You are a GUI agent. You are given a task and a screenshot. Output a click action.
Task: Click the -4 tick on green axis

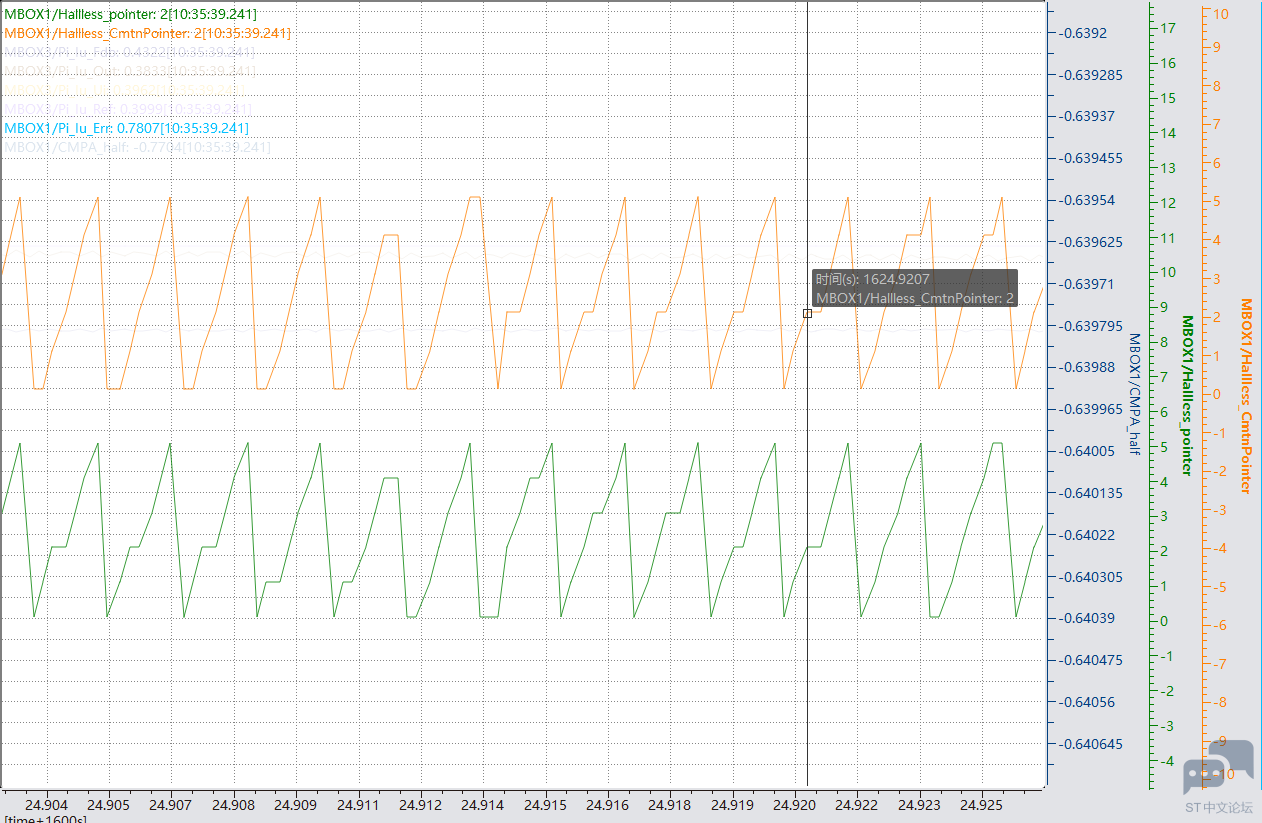pos(1165,760)
